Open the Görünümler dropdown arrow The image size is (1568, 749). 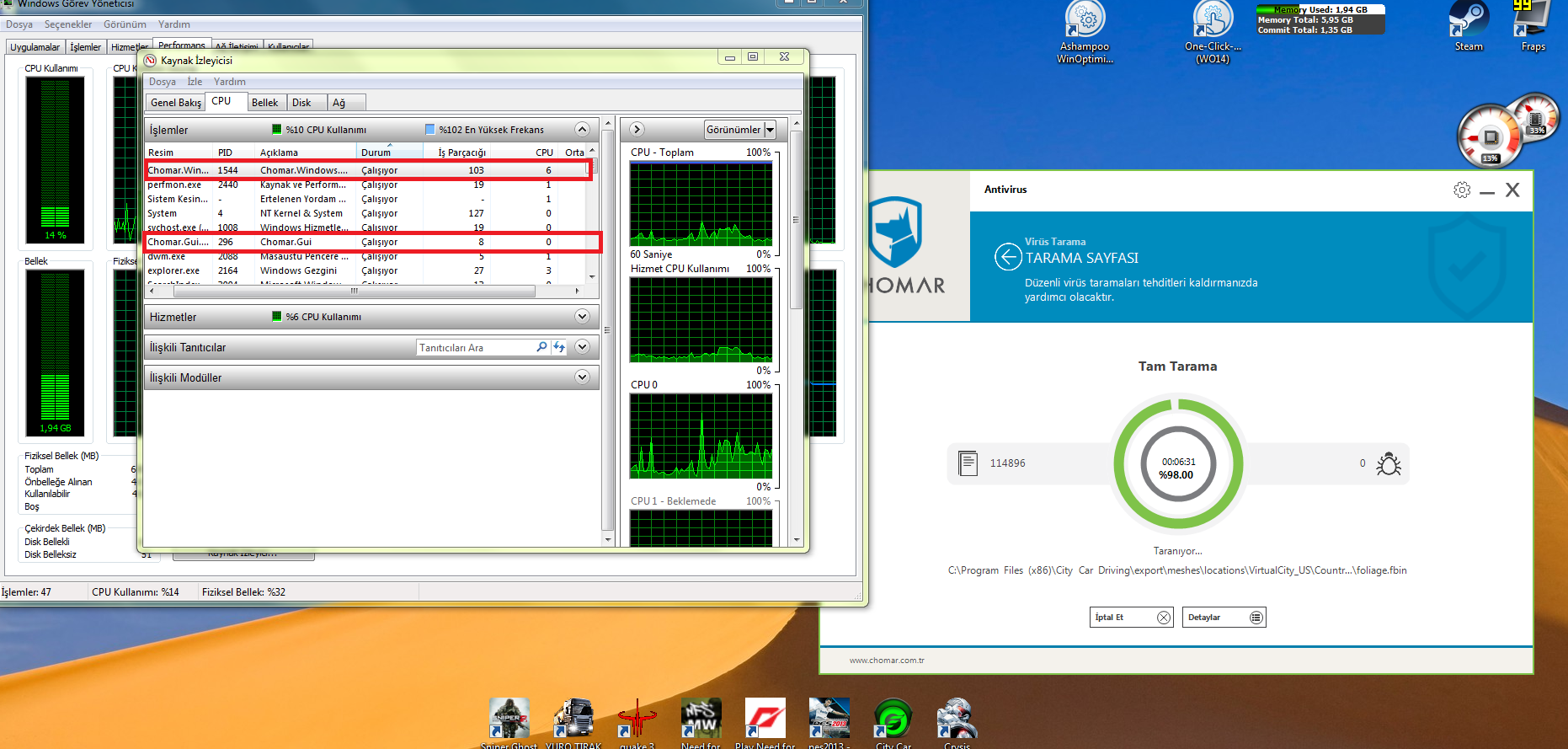(x=770, y=130)
